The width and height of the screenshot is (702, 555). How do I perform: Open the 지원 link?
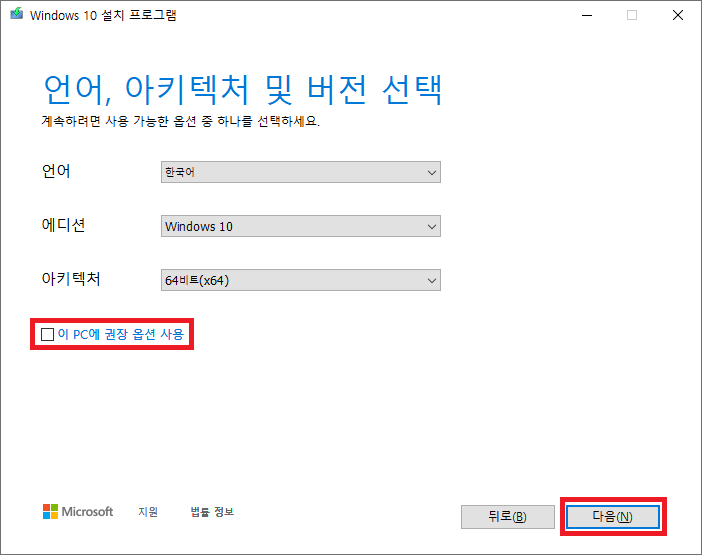point(148,512)
